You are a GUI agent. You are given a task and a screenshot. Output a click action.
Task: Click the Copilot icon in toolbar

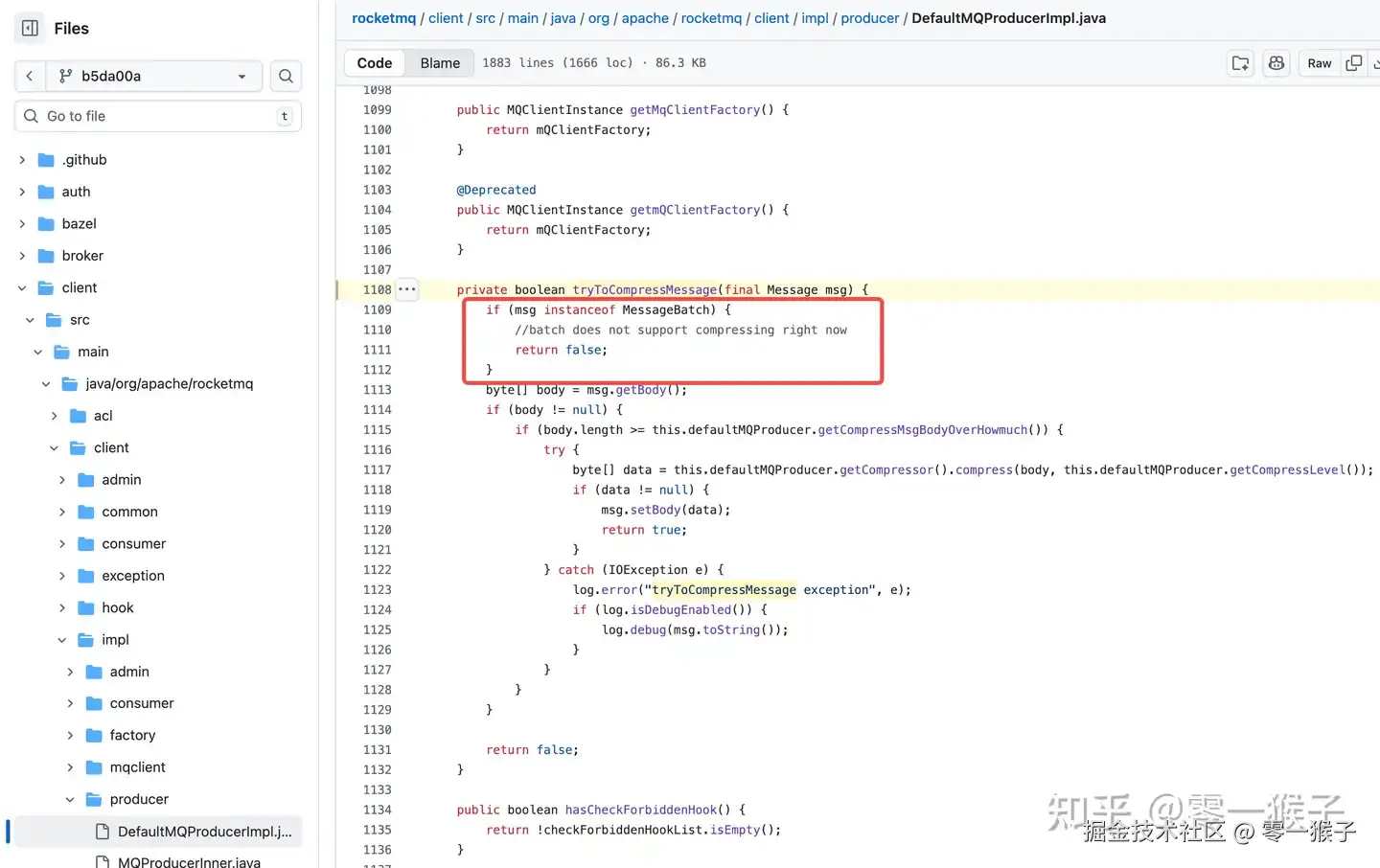click(x=1276, y=63)
